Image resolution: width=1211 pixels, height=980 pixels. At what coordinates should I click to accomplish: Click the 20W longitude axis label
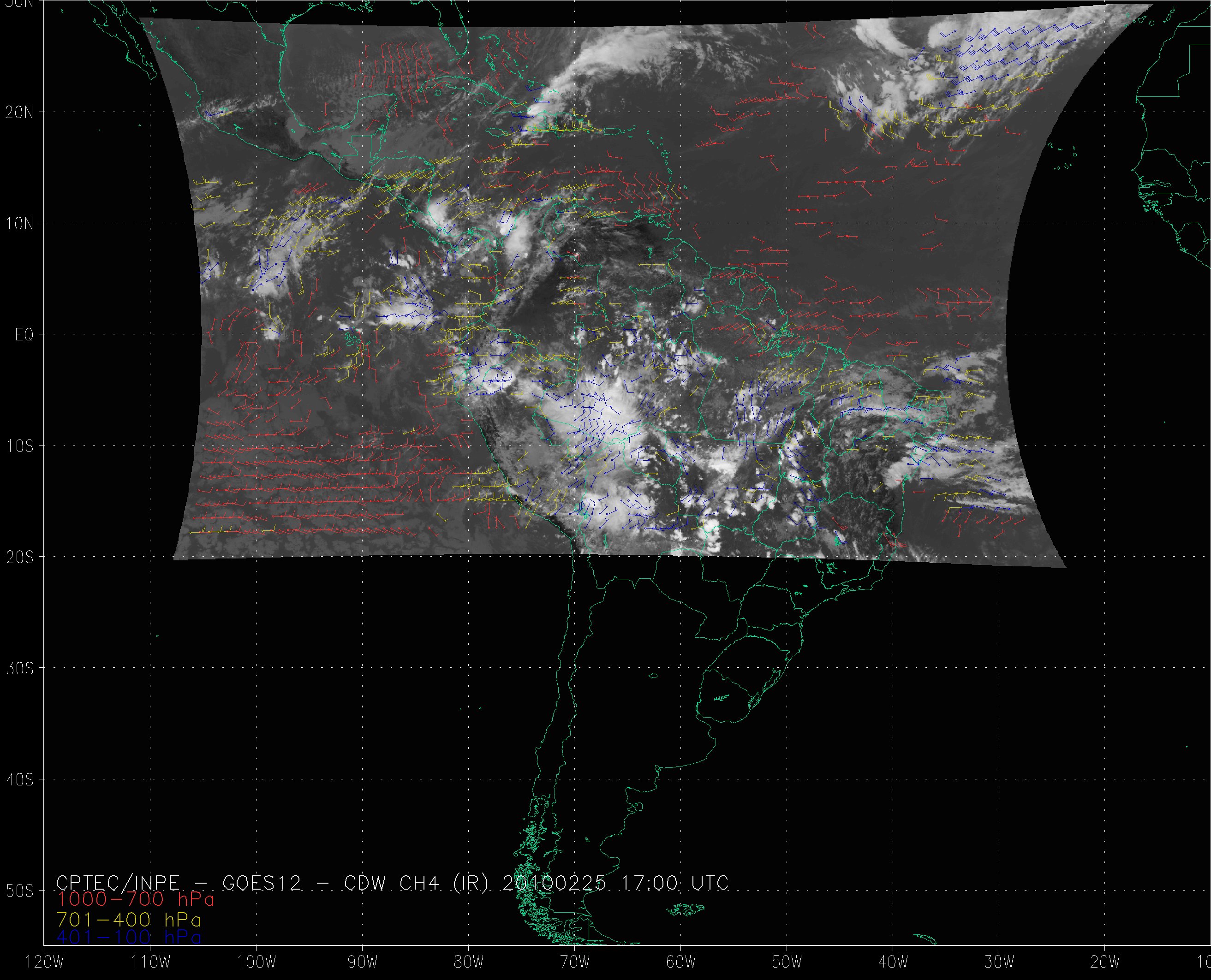tap(1105, 962)
